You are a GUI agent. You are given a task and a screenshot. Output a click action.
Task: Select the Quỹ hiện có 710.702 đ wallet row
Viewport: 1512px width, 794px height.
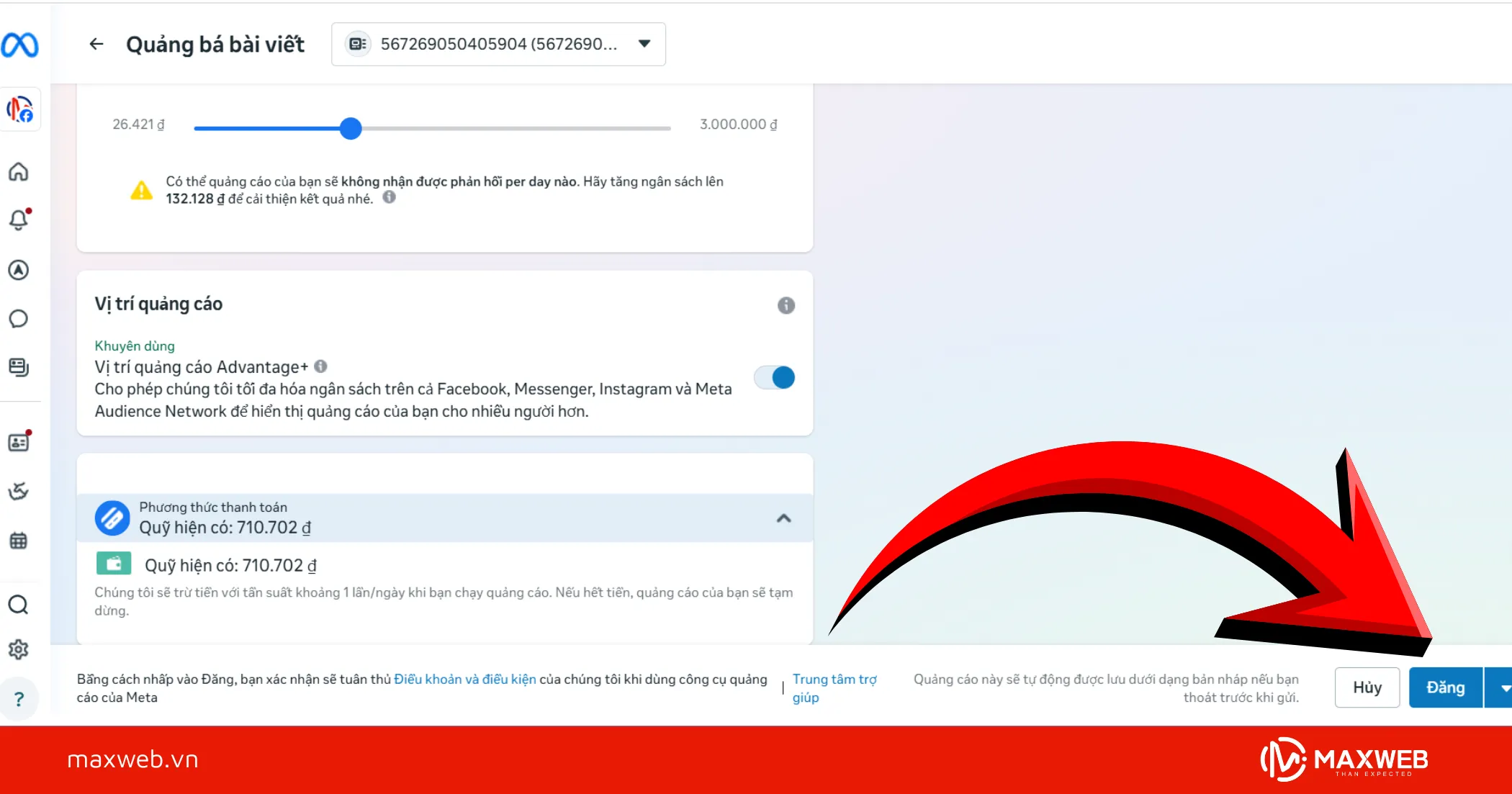[230, 565]
